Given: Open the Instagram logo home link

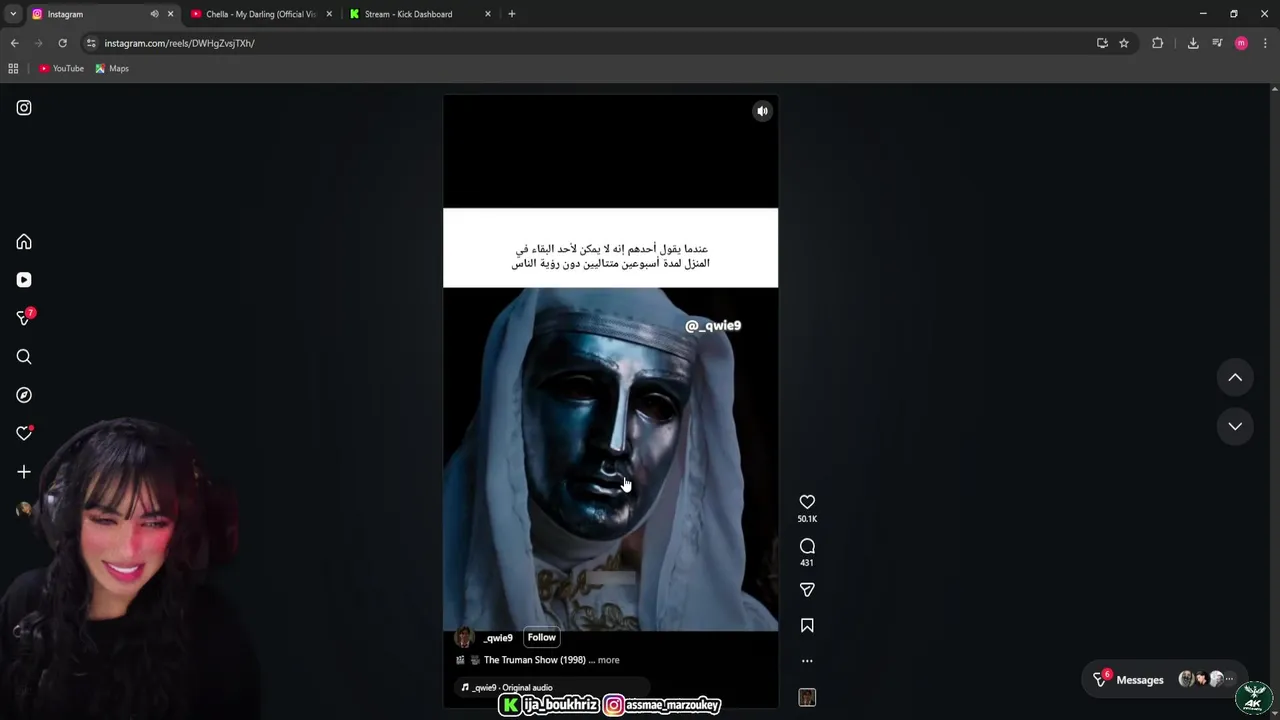Looking at the screenshot, I should coord(24,108).
